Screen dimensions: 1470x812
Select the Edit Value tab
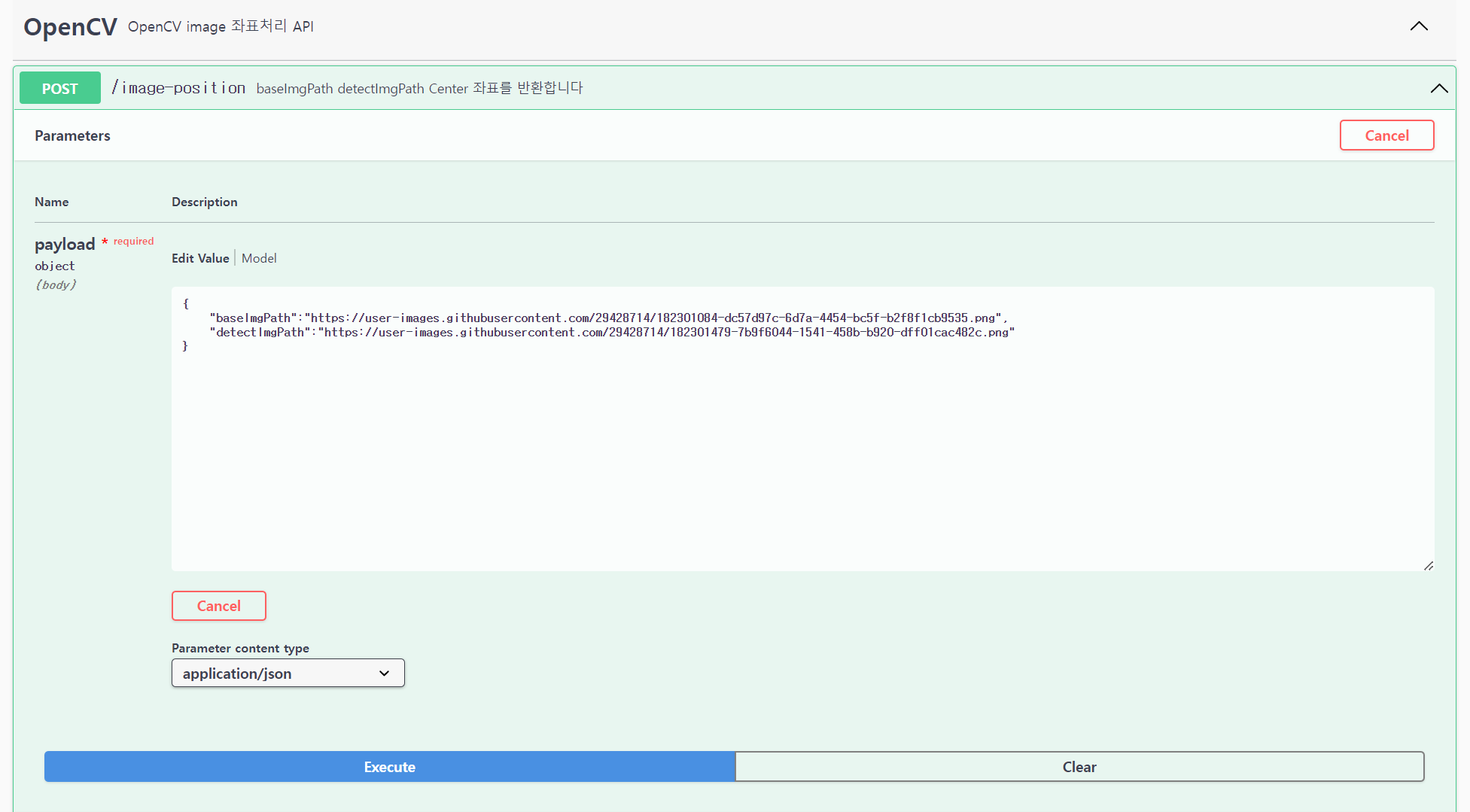(x=200, y=258)
